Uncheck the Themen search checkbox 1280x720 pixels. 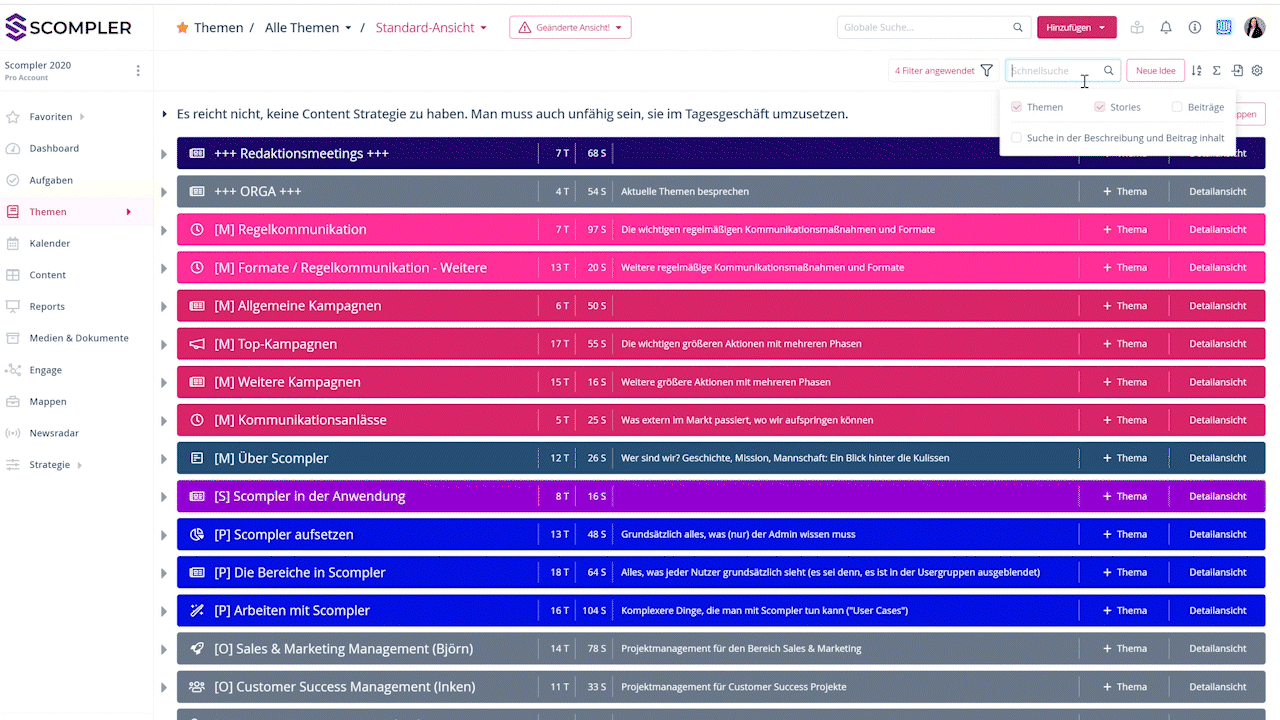pos(1017,107)
